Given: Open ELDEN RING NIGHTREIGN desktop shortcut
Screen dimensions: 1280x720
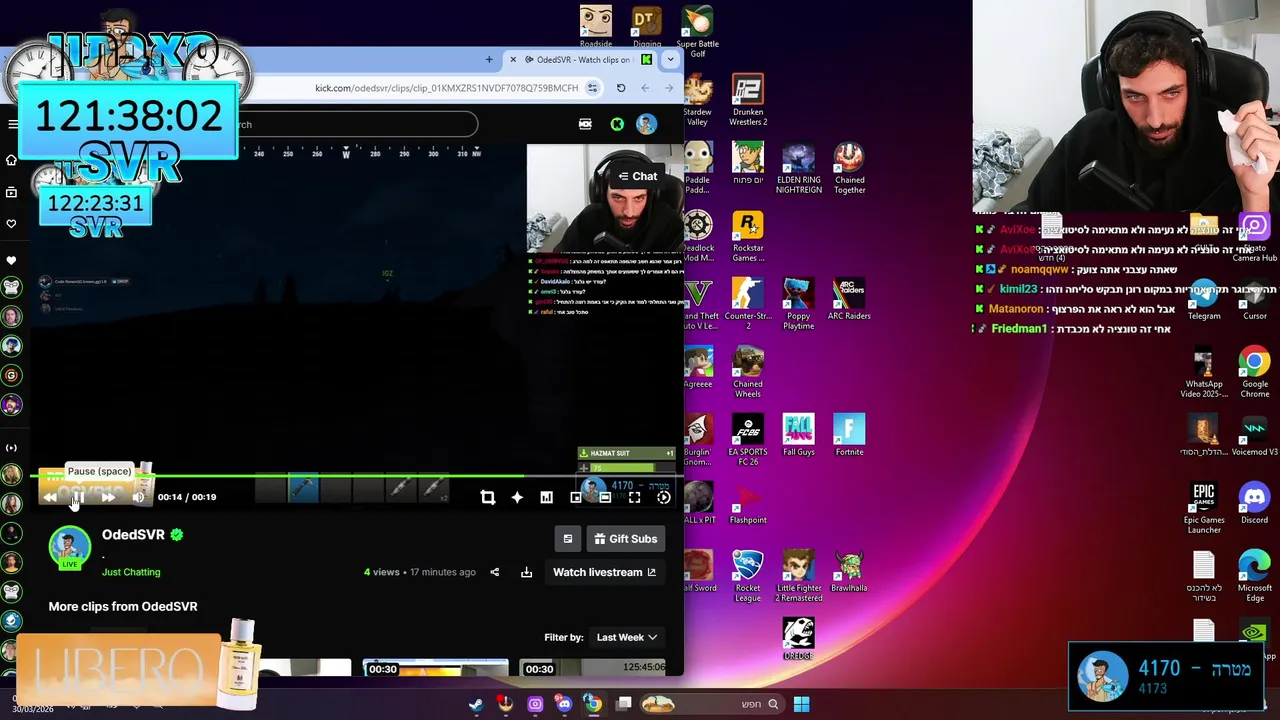Looking at the screenshot, I should 798,169.
